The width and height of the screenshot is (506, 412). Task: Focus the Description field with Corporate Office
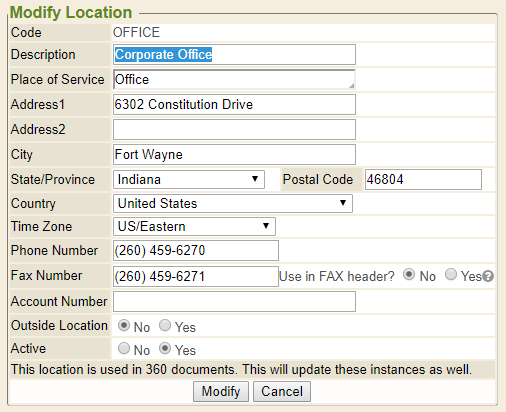click(234, 54)
